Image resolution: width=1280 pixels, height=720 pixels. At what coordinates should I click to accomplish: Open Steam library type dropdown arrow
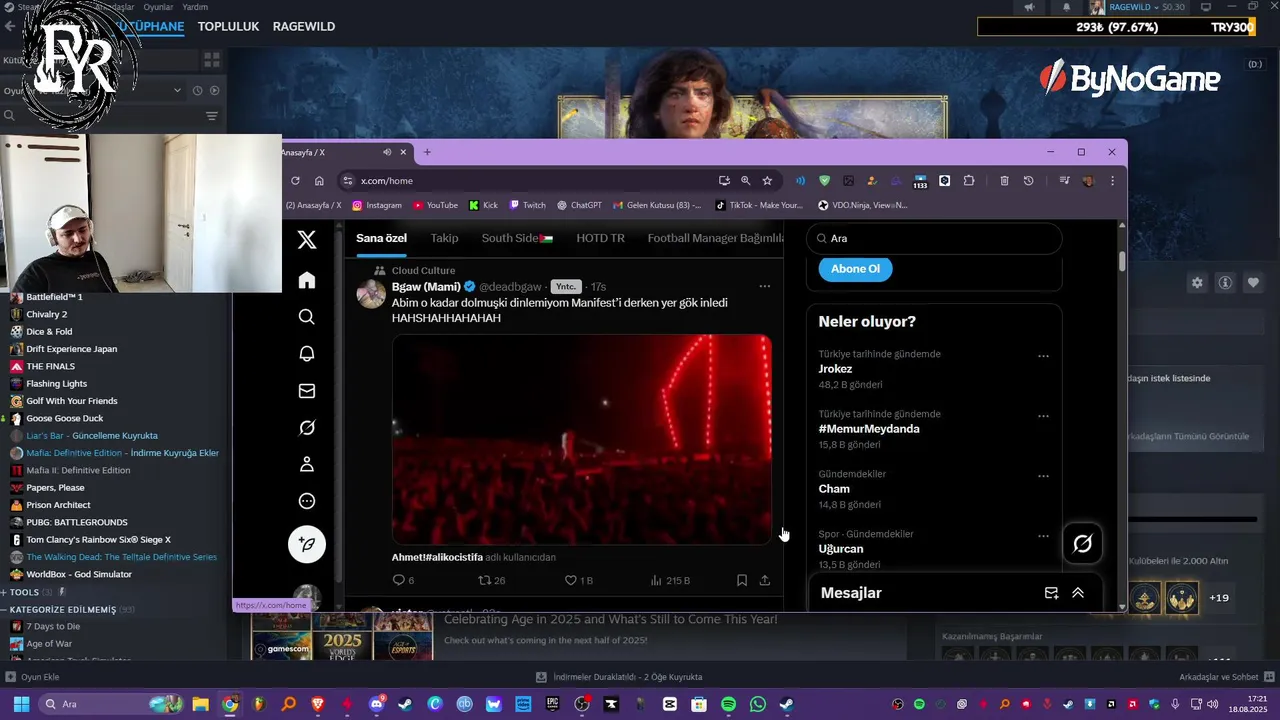pyautogui.click(x=178, y=90)
